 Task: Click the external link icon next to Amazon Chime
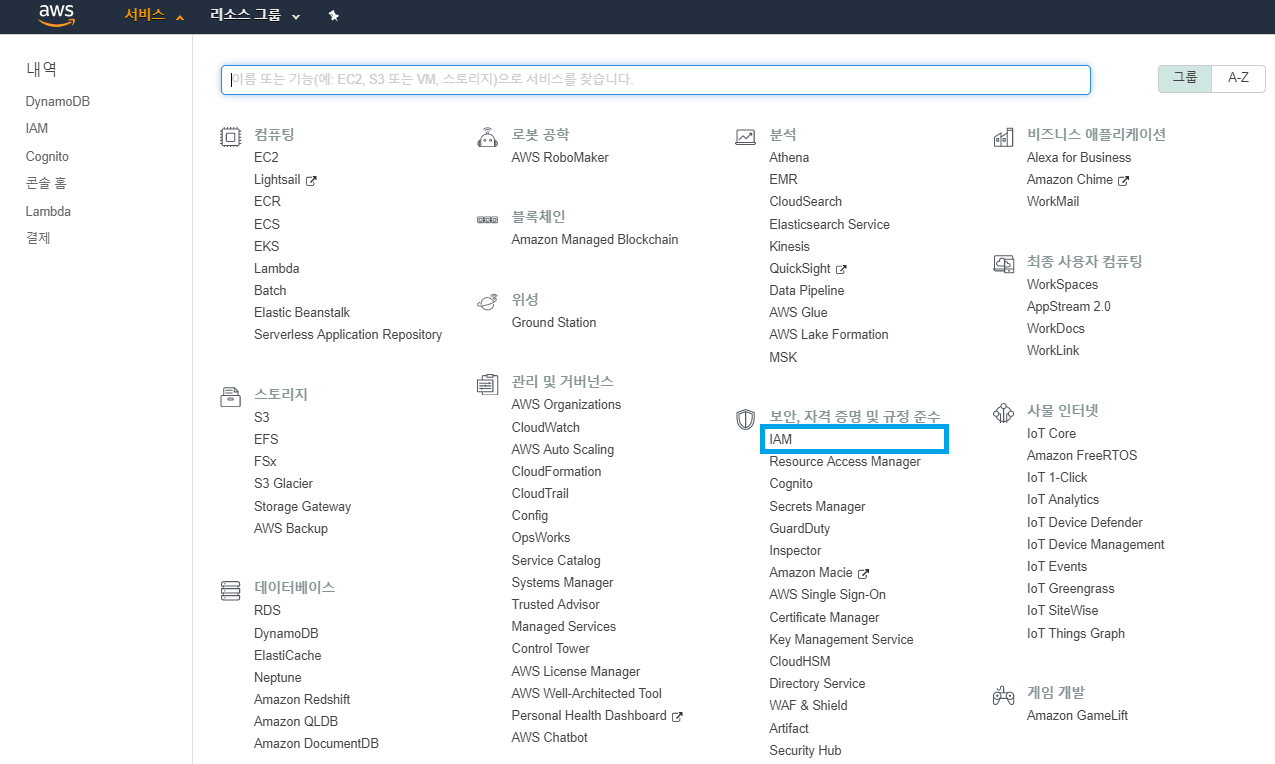tap(1123, 180)
